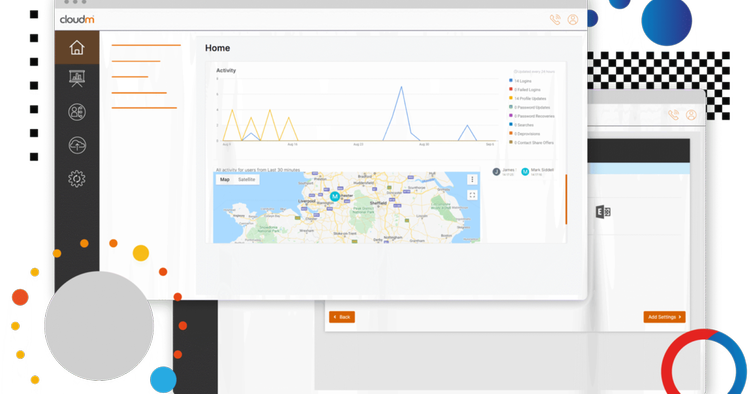Screen dimensions: 750x394
Task: Select the Map view tab
Action: click(225, 179)
